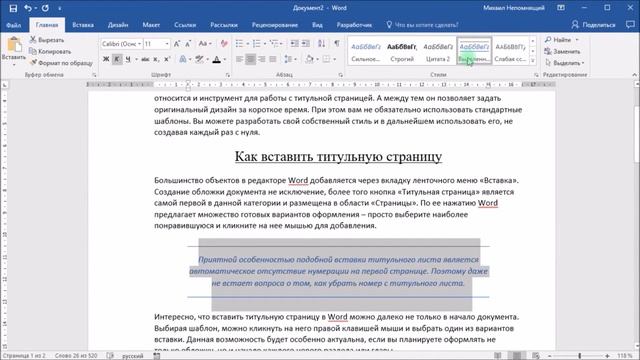
Task: Open Выделить select dropdown
Action: coord(564,63)
